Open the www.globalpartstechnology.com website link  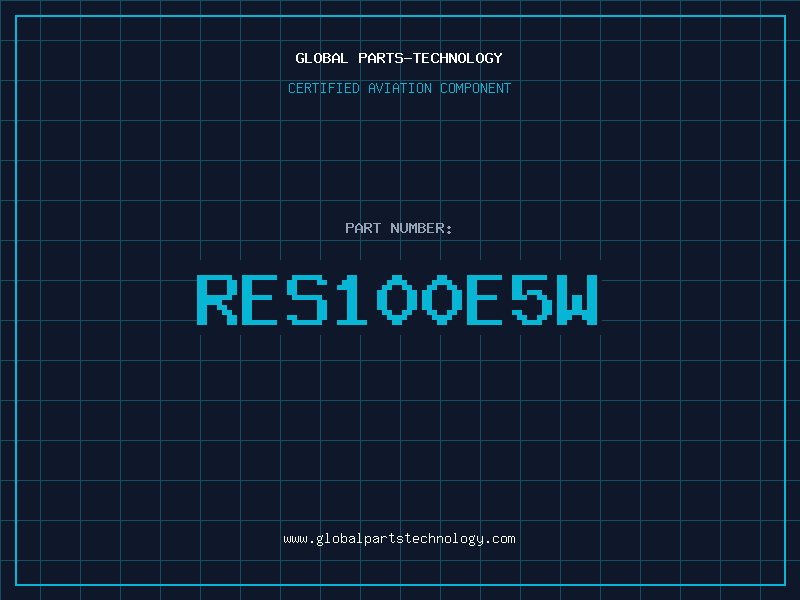click(399, 538)
